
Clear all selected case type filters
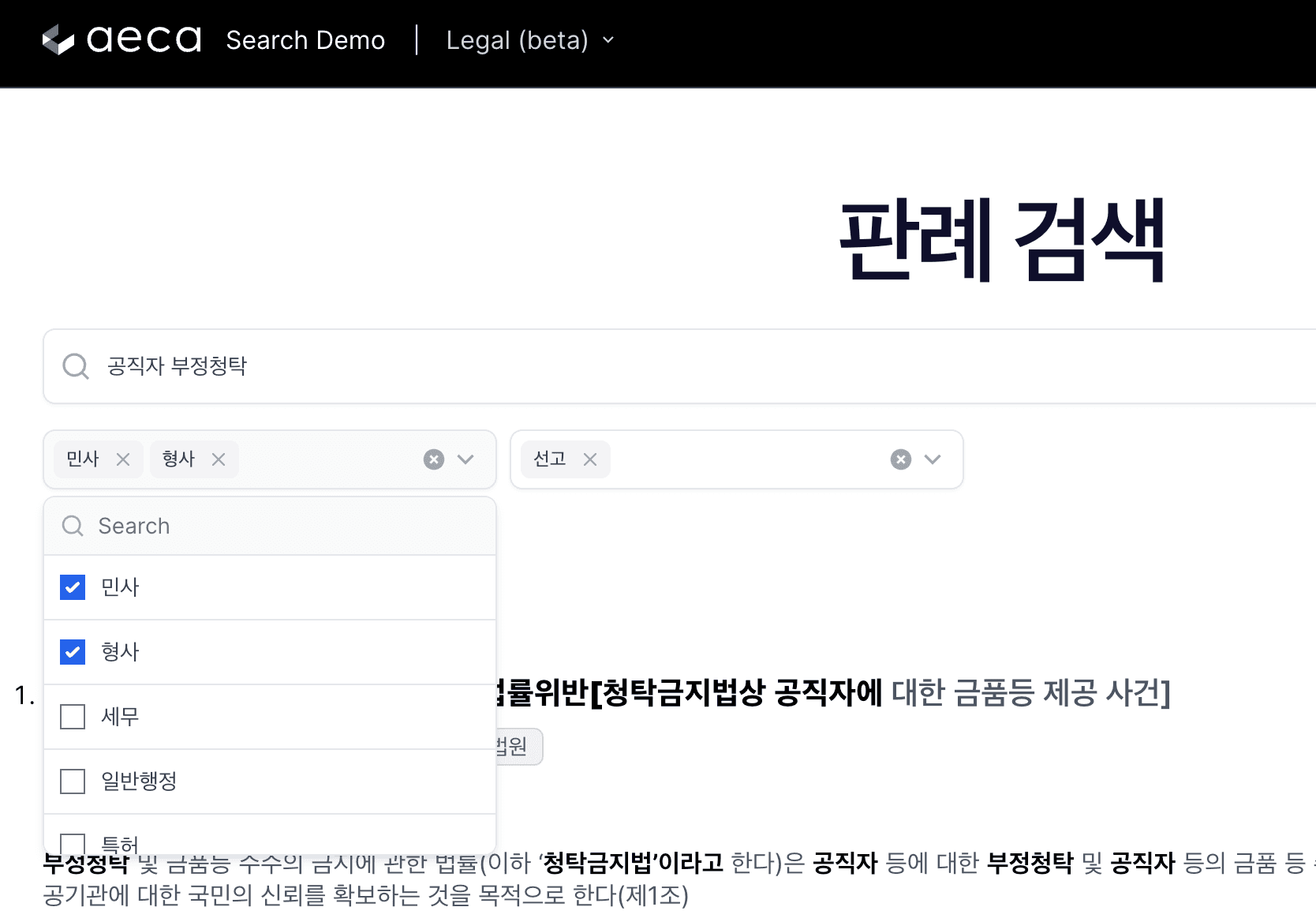click(434, 459)
